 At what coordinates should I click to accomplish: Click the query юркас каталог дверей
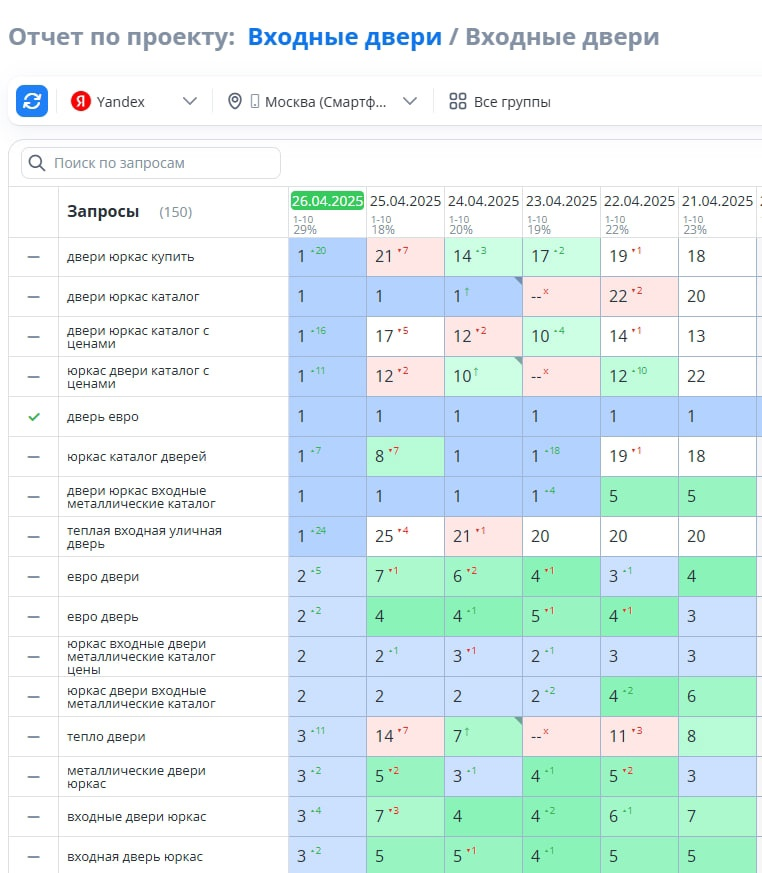tap(136, 457)
